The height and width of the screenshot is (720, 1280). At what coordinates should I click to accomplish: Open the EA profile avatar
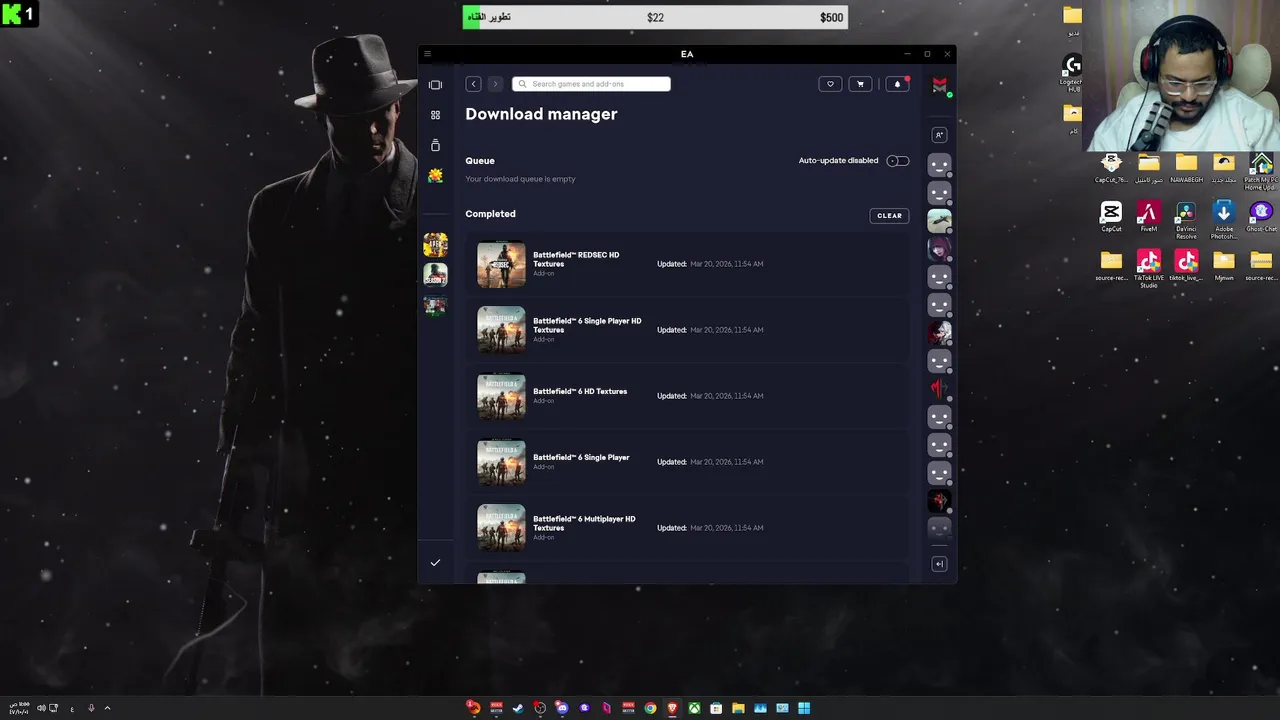click(939, 86)
